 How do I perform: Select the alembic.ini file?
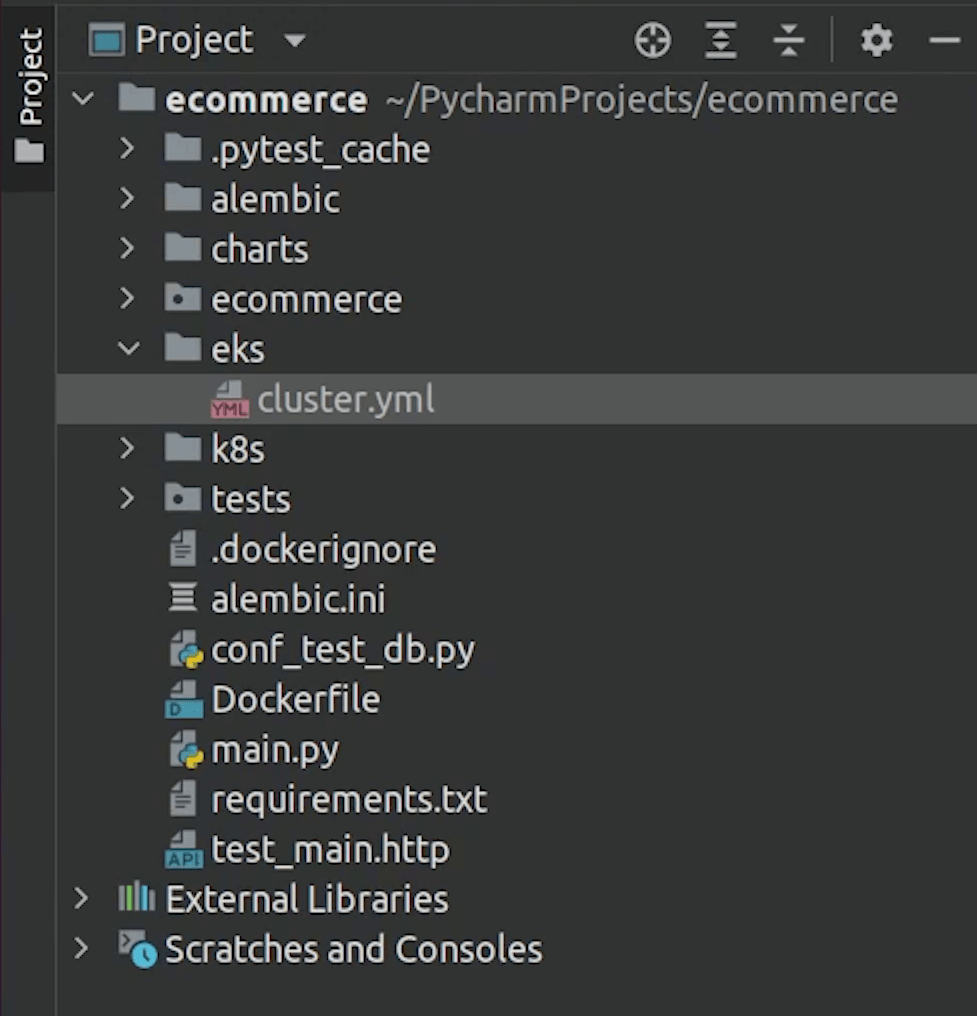(x=297, y=600)
